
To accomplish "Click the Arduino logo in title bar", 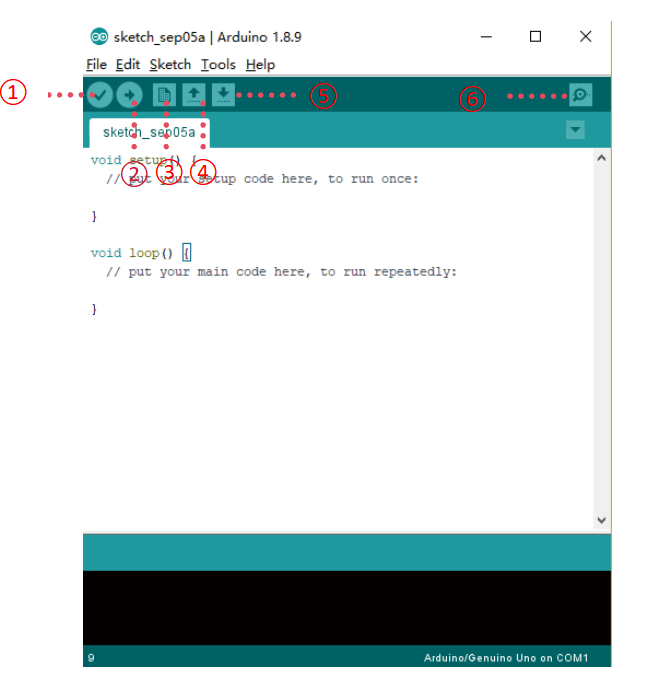I will (x=99, y=37).
